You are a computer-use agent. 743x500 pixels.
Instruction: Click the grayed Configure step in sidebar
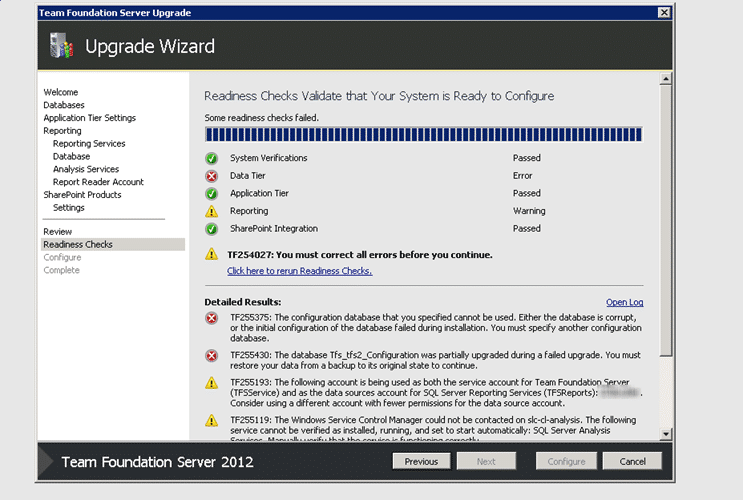click(63, 257)
